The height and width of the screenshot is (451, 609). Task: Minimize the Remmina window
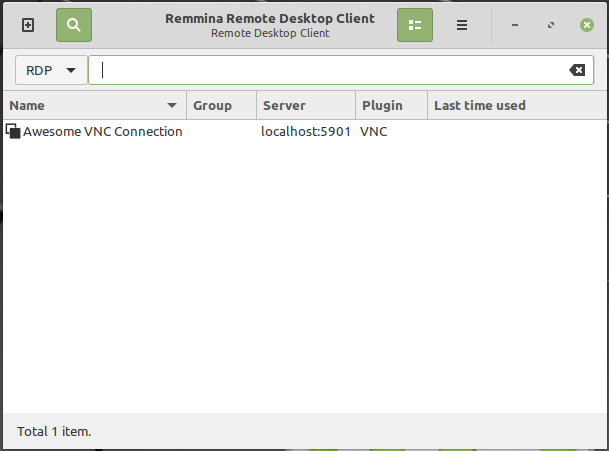pyautogui.click(x=515, y=25)
